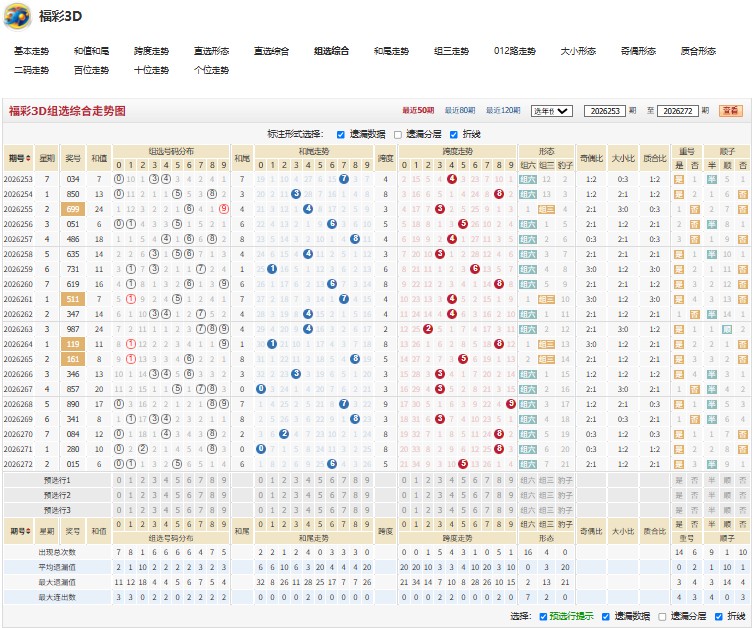Click award number 987 in row 2026263
The width and height of the screenshot is (753, 628).
[73, 329]
